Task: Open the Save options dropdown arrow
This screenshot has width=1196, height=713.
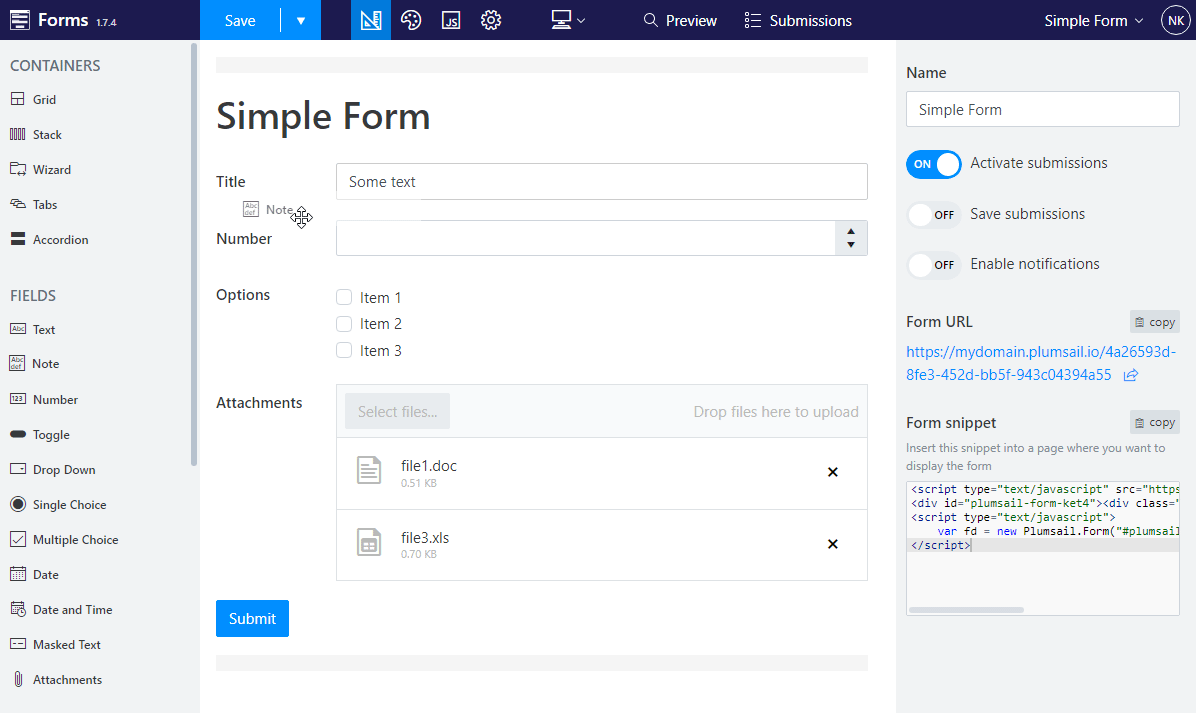Action: coord(301,20)
